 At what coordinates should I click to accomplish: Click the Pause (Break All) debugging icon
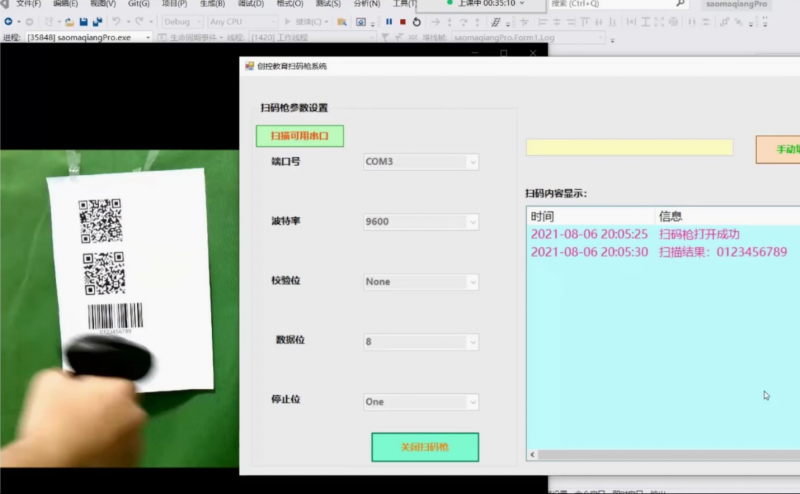point(389,21)
